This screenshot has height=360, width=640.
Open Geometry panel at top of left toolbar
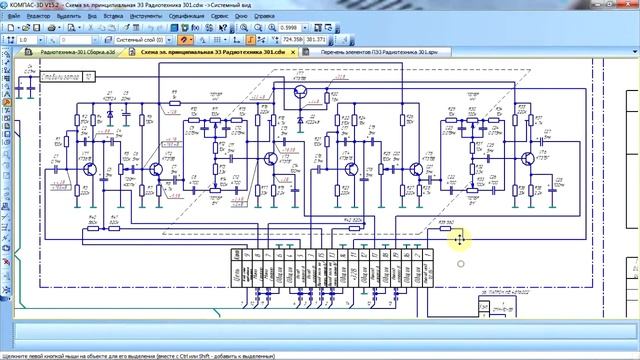tap(7, 55)
